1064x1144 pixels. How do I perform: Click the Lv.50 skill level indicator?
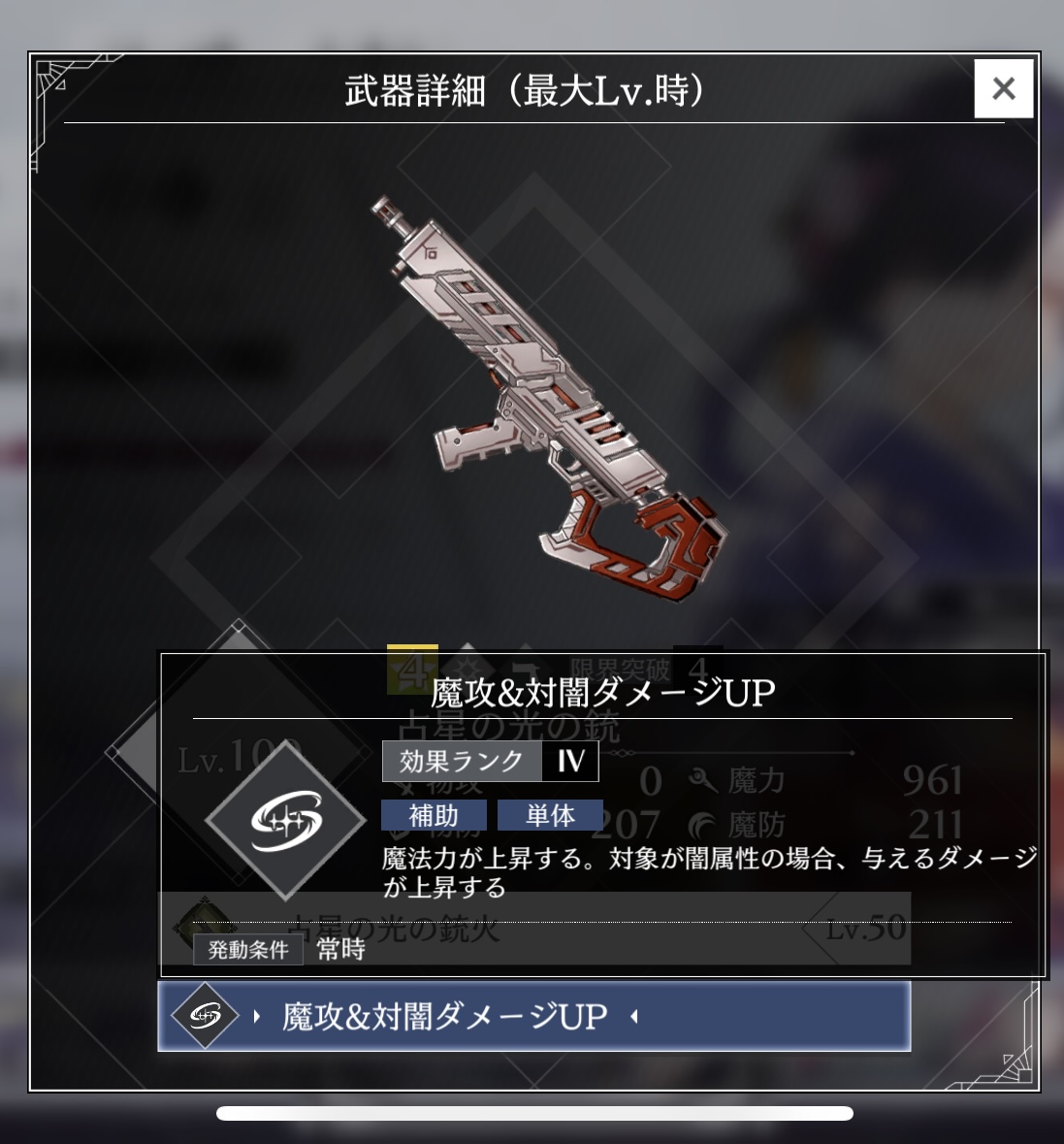(x=865, y=928)
